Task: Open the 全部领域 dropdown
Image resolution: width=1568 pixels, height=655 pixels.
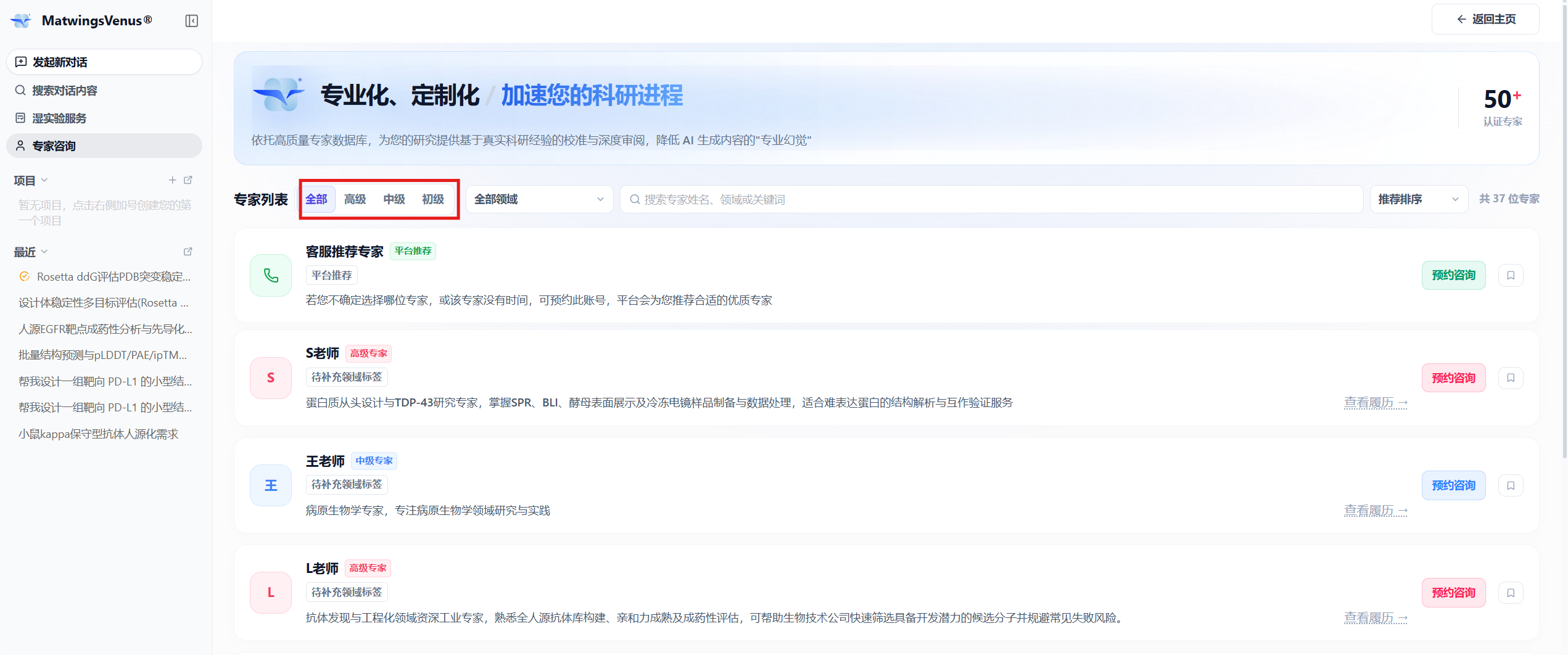Action: pos(540,199)
